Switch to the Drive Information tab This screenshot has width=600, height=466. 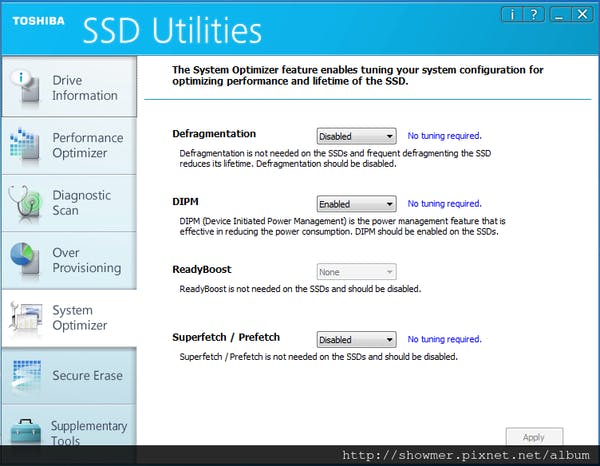coord(84,88)
